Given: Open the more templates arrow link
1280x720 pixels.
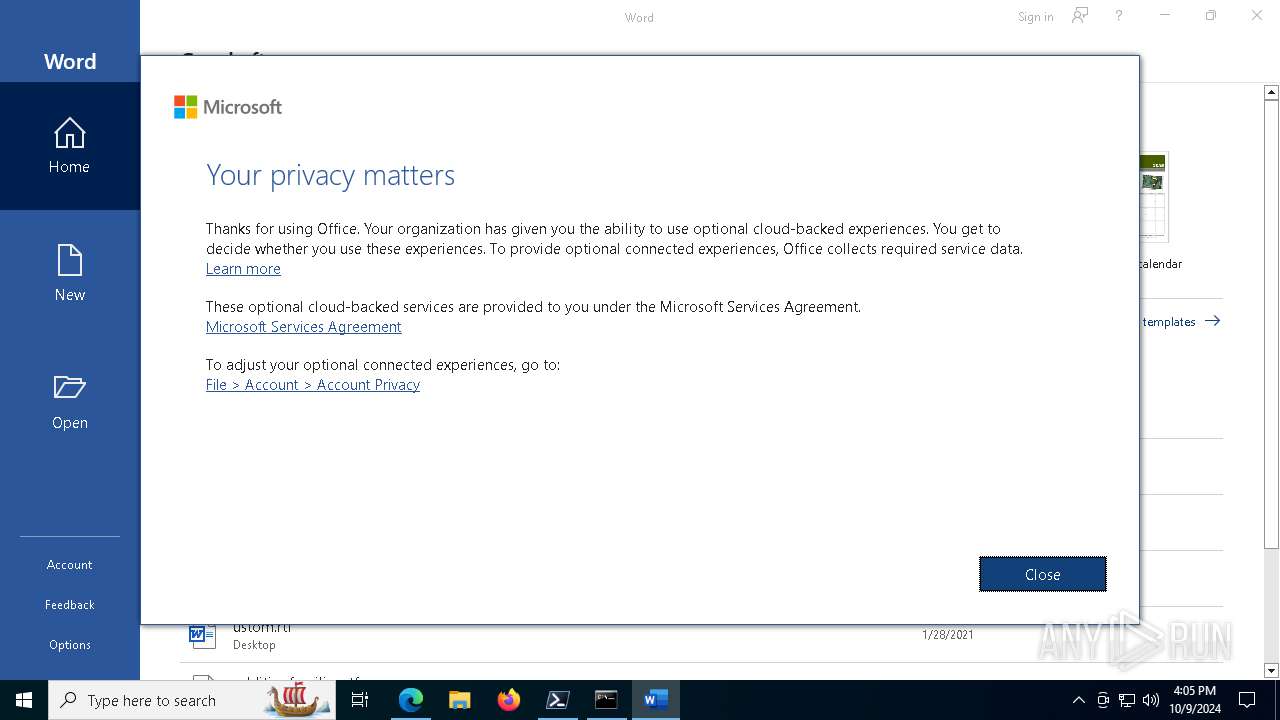Looking at the screenshot, I should (x=1182, y=321).
